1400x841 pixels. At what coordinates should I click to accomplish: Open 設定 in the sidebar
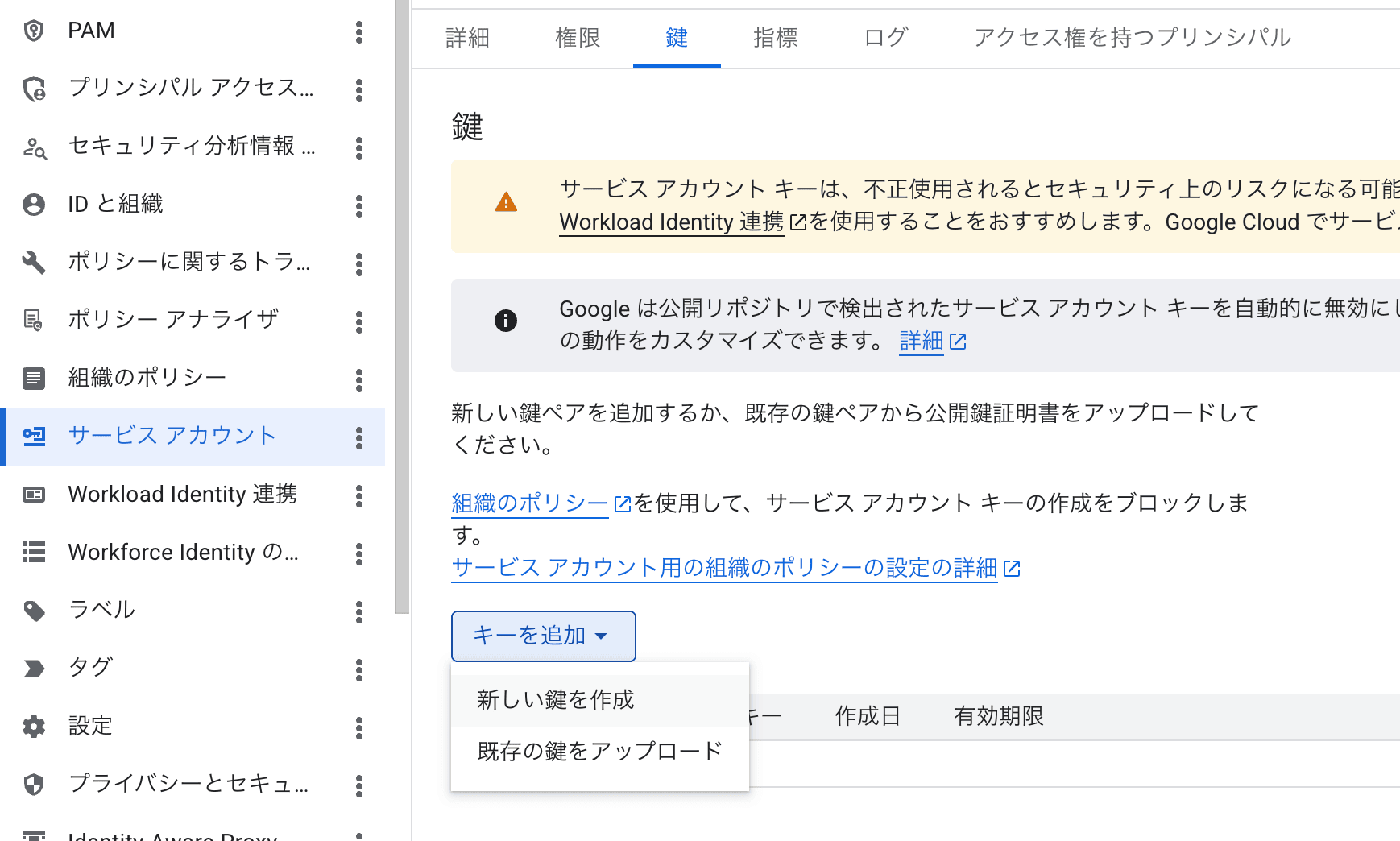pyautogui.click(x=193, y=727)
